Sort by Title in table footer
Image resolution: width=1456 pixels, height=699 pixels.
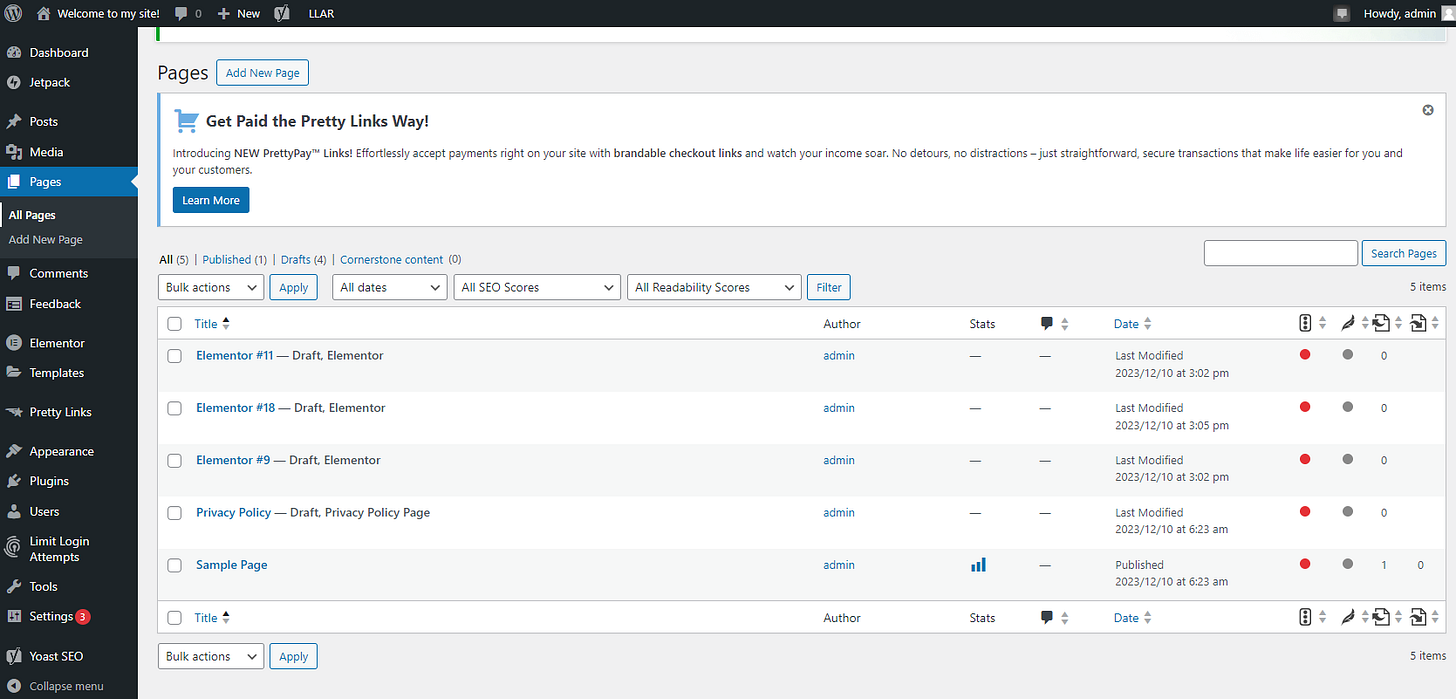coord(206,618)
